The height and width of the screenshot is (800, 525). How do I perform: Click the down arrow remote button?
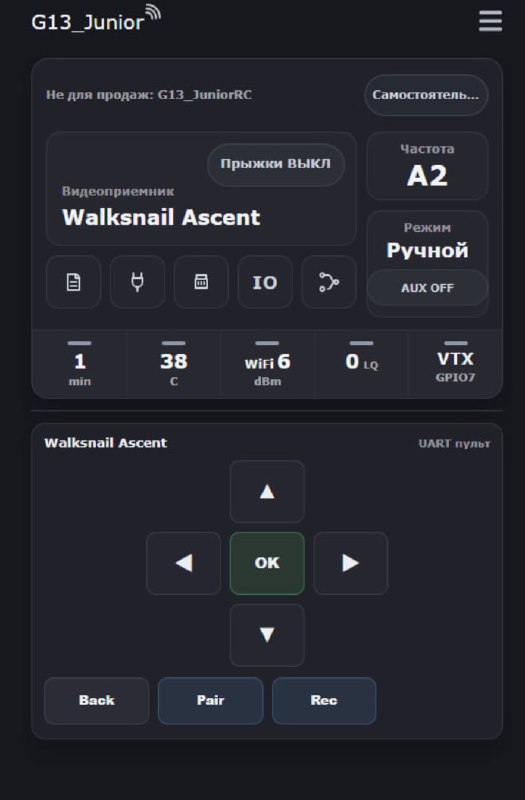[x=267, y=635]
